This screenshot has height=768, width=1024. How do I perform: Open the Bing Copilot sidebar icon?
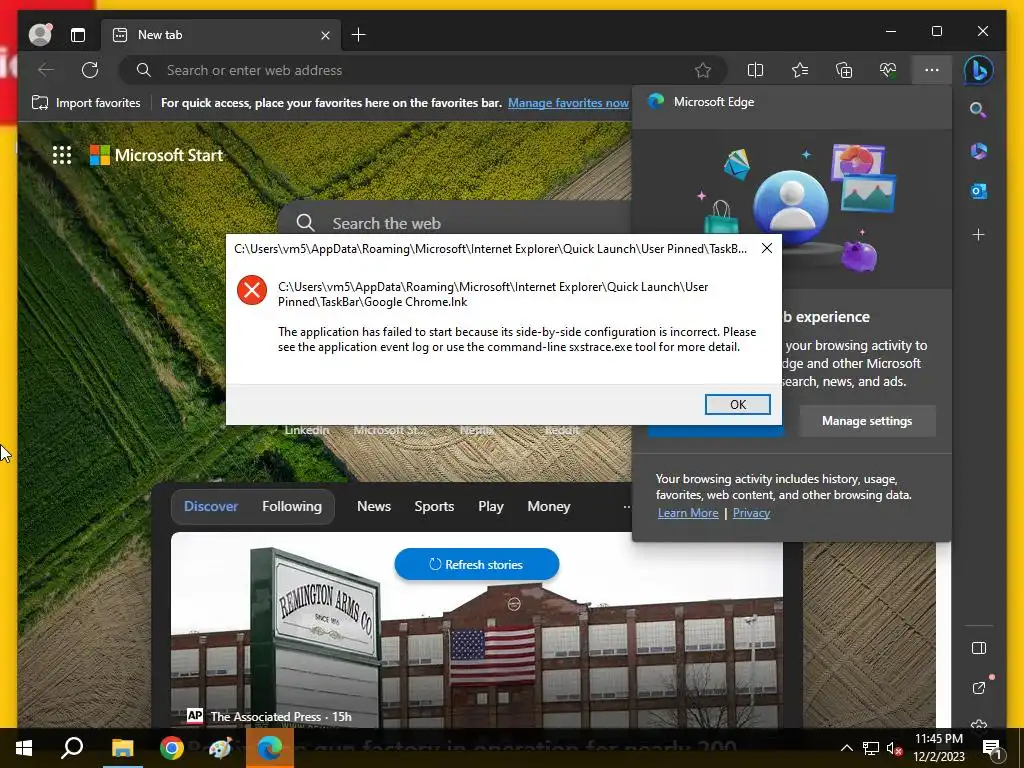[x=978, y=70]
